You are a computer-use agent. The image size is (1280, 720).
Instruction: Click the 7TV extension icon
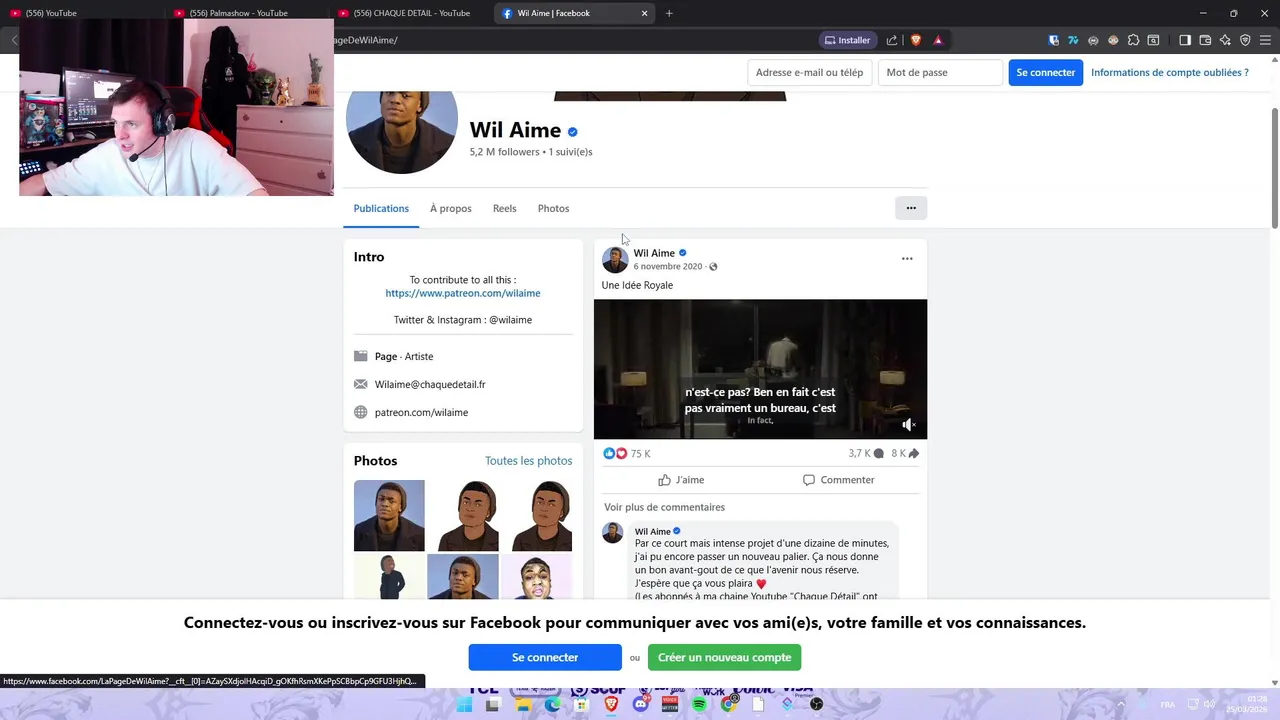1073,40
